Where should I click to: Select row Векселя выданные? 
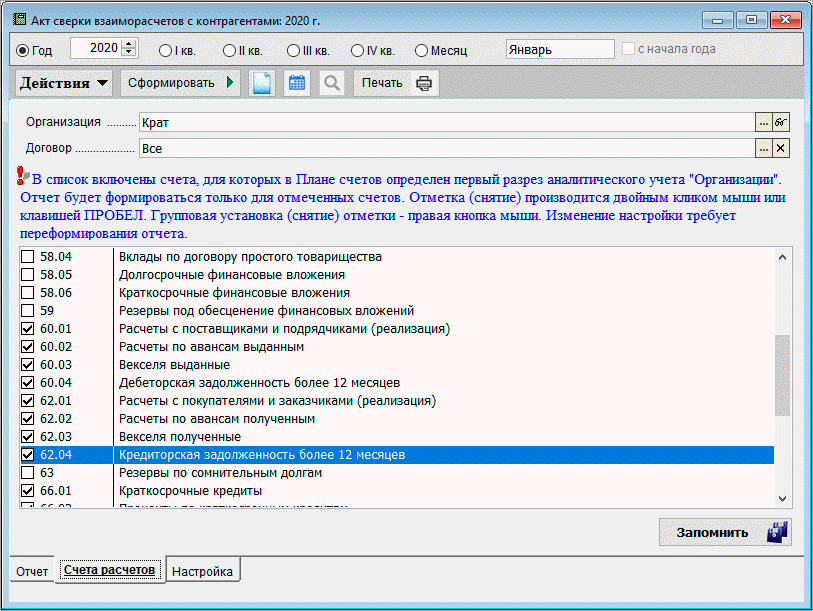click(x=397, y=365)
